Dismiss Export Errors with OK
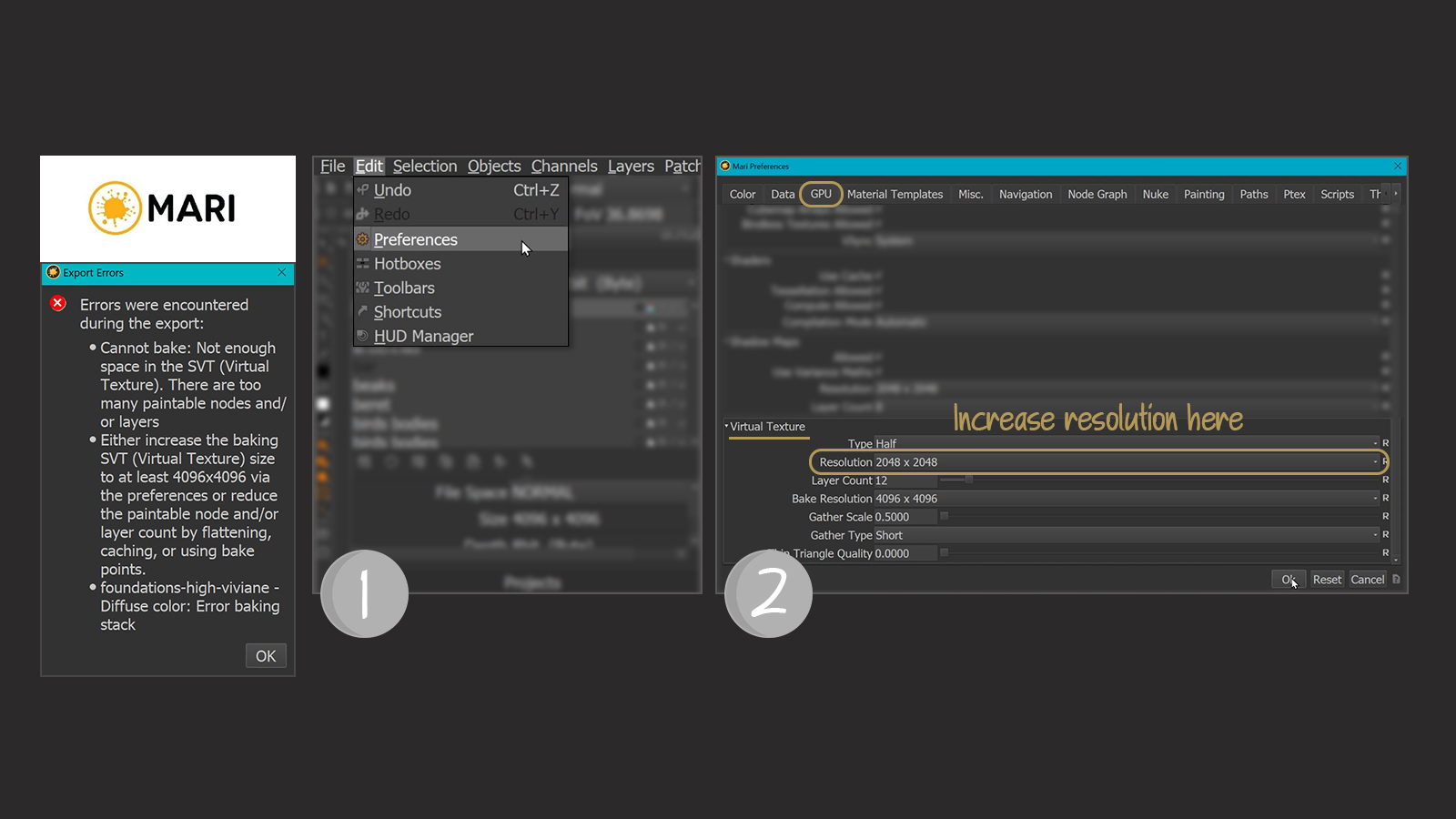 [266, 655]
